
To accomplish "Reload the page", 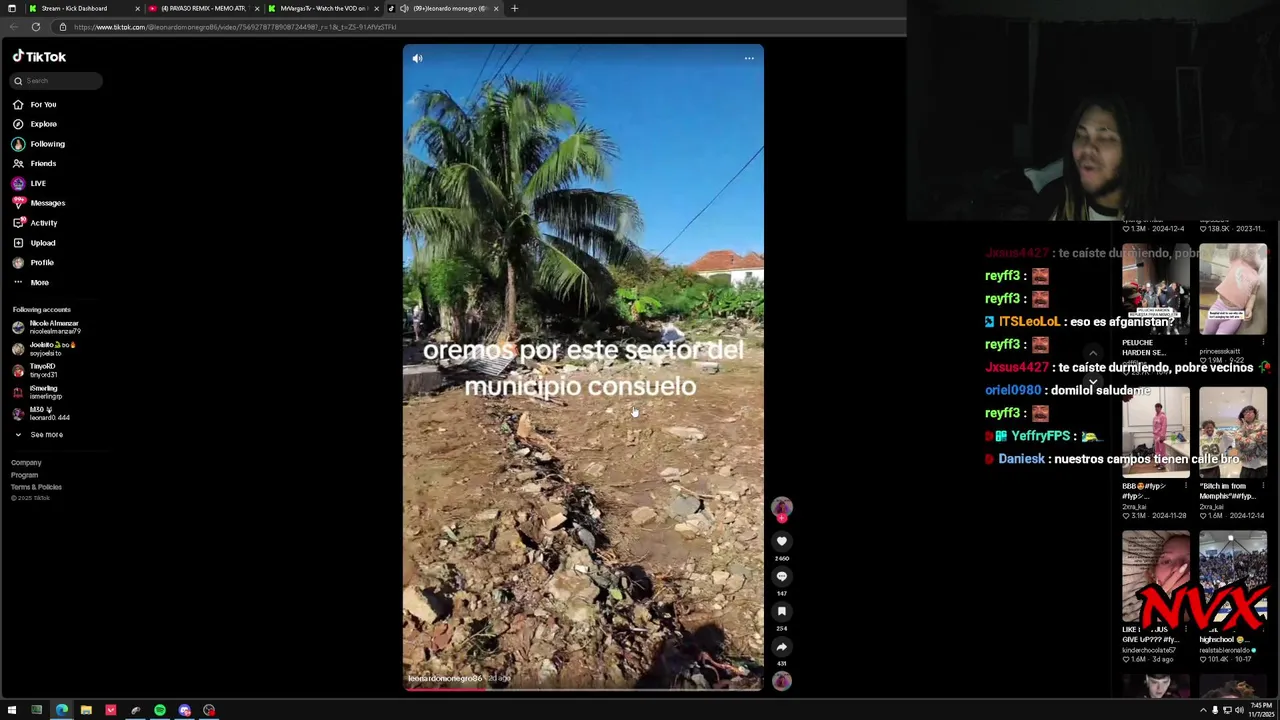I will point(36,27).
